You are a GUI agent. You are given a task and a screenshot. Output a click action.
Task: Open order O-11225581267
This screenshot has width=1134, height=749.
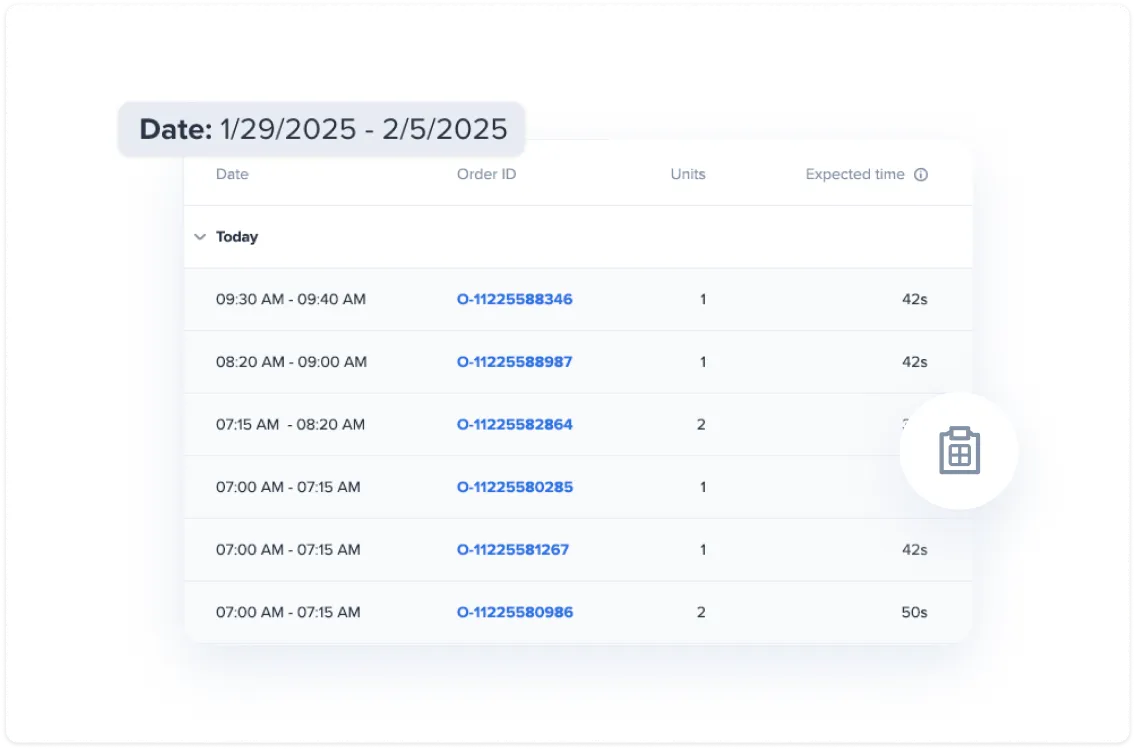514,549
